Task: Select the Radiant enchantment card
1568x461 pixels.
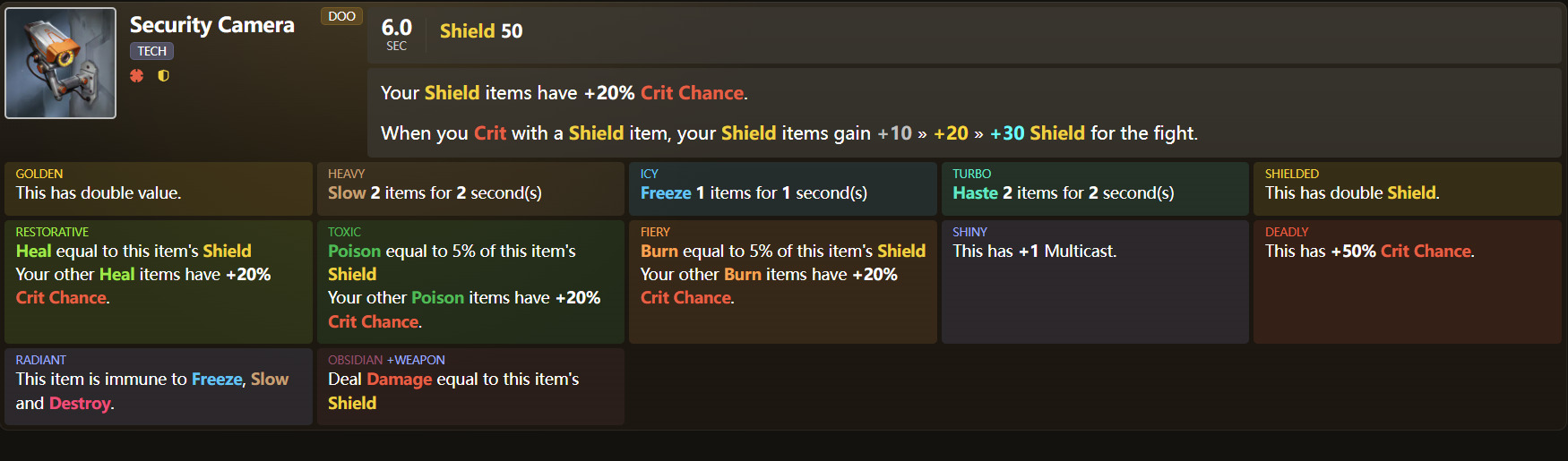Action: (x=159, y=386)
